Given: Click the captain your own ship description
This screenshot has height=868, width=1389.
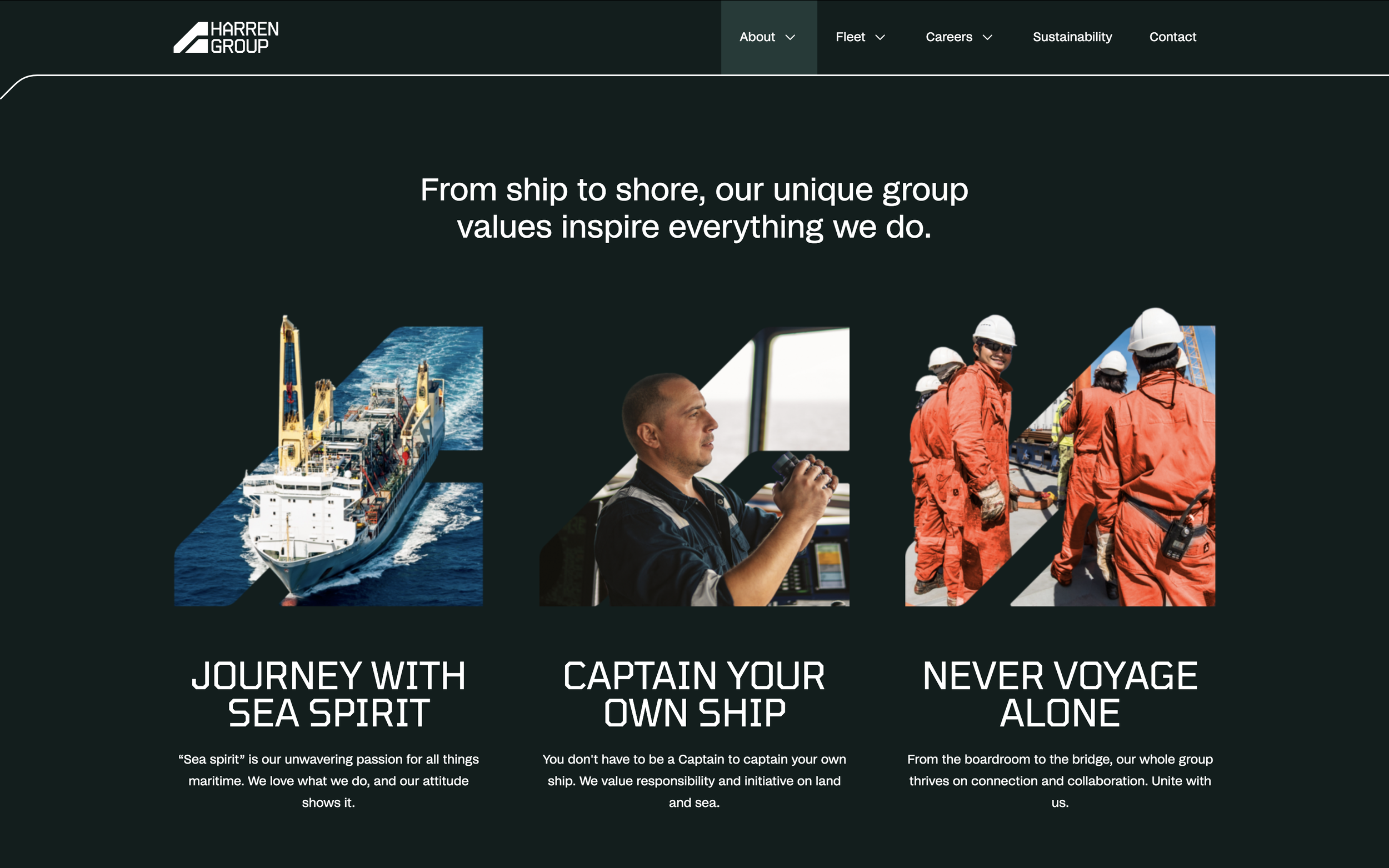Looking at the screenshot, I should pos(694,781).
